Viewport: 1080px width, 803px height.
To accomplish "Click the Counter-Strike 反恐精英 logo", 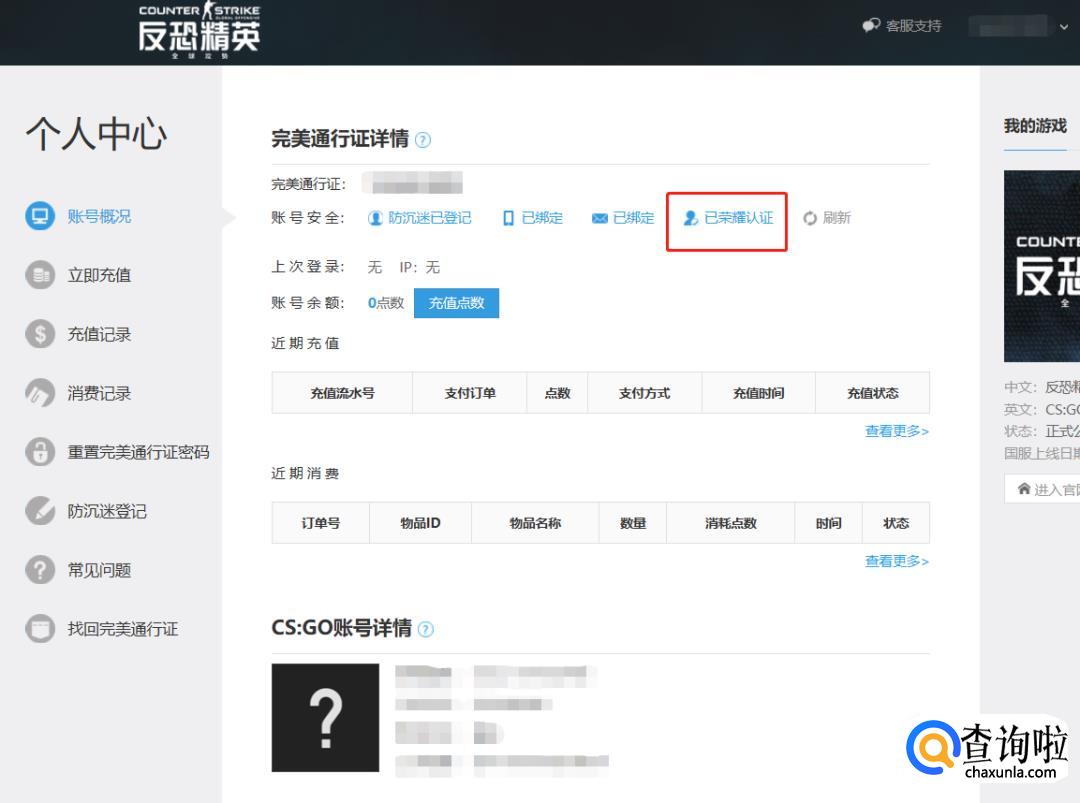I will click(x=199, y=30).
